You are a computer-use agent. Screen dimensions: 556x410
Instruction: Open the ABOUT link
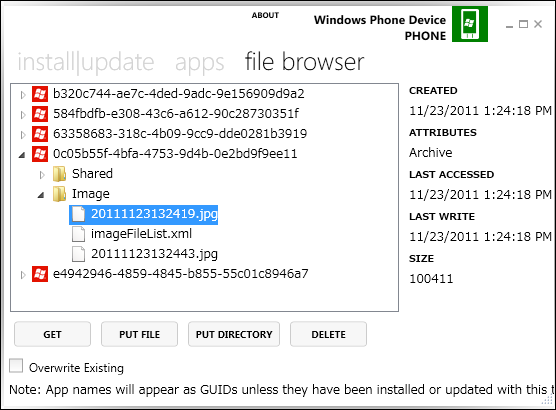coord(265,15)
